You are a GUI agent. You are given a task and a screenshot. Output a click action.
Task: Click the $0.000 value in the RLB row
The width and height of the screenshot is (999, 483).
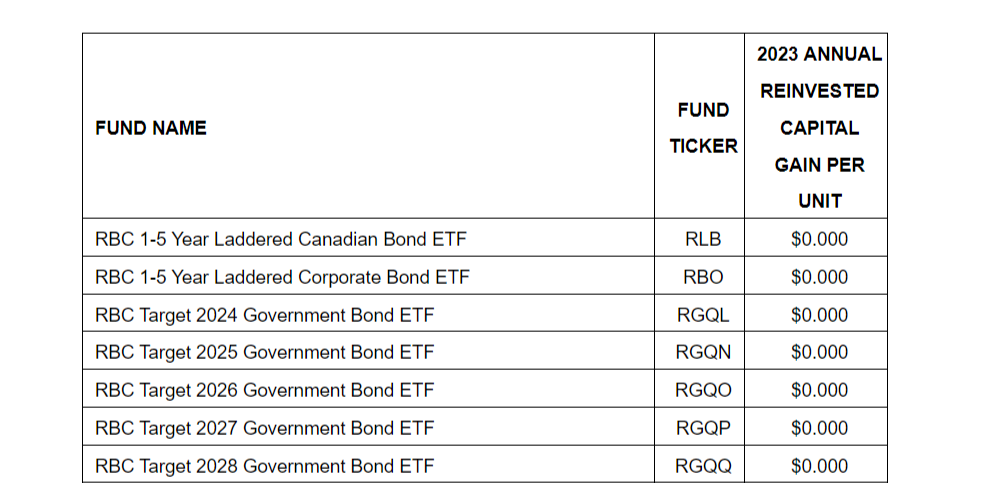coord(819,240)
